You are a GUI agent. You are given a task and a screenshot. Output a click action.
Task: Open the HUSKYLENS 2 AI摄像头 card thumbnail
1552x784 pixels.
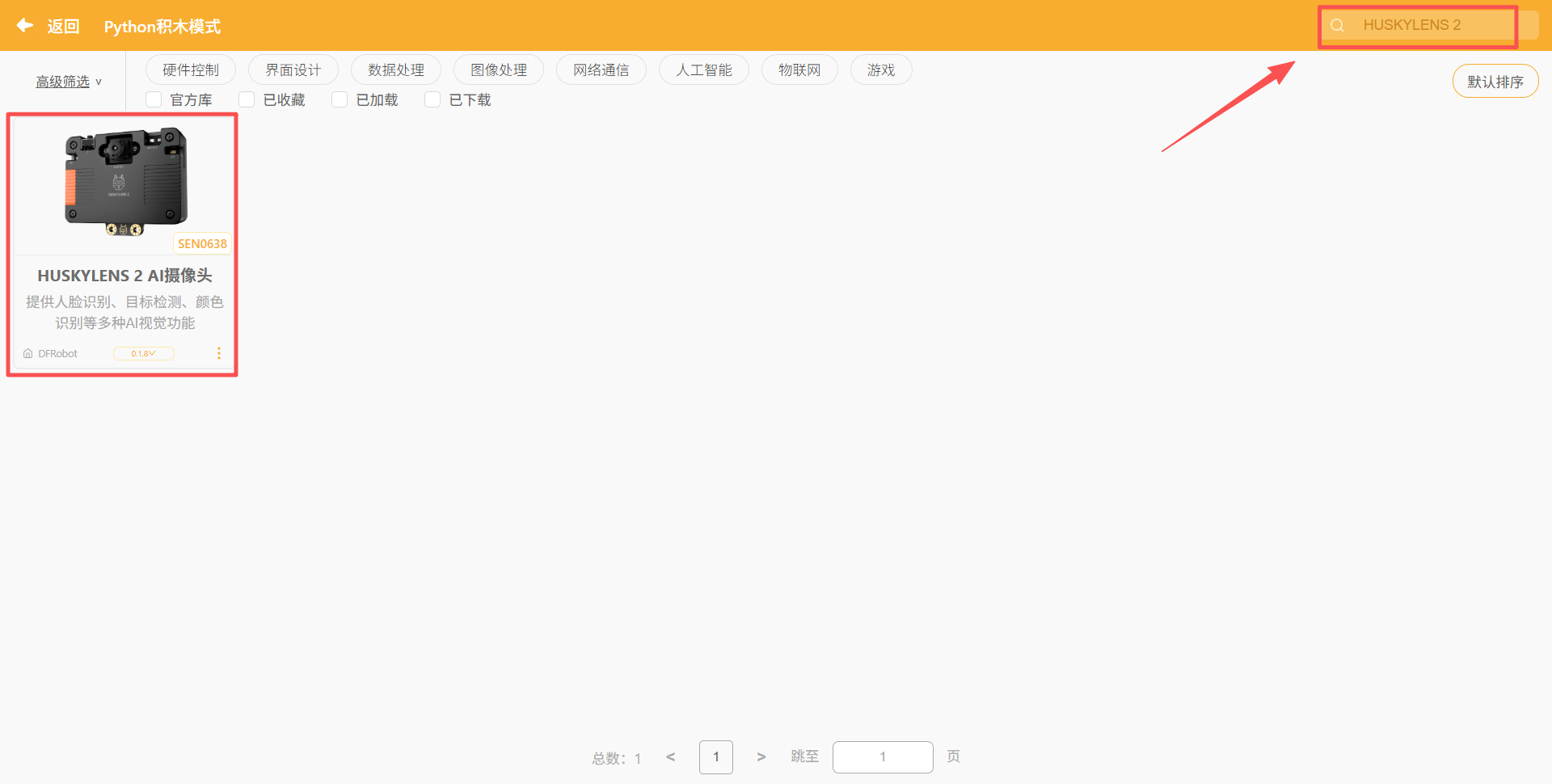(x=123, y=181)
